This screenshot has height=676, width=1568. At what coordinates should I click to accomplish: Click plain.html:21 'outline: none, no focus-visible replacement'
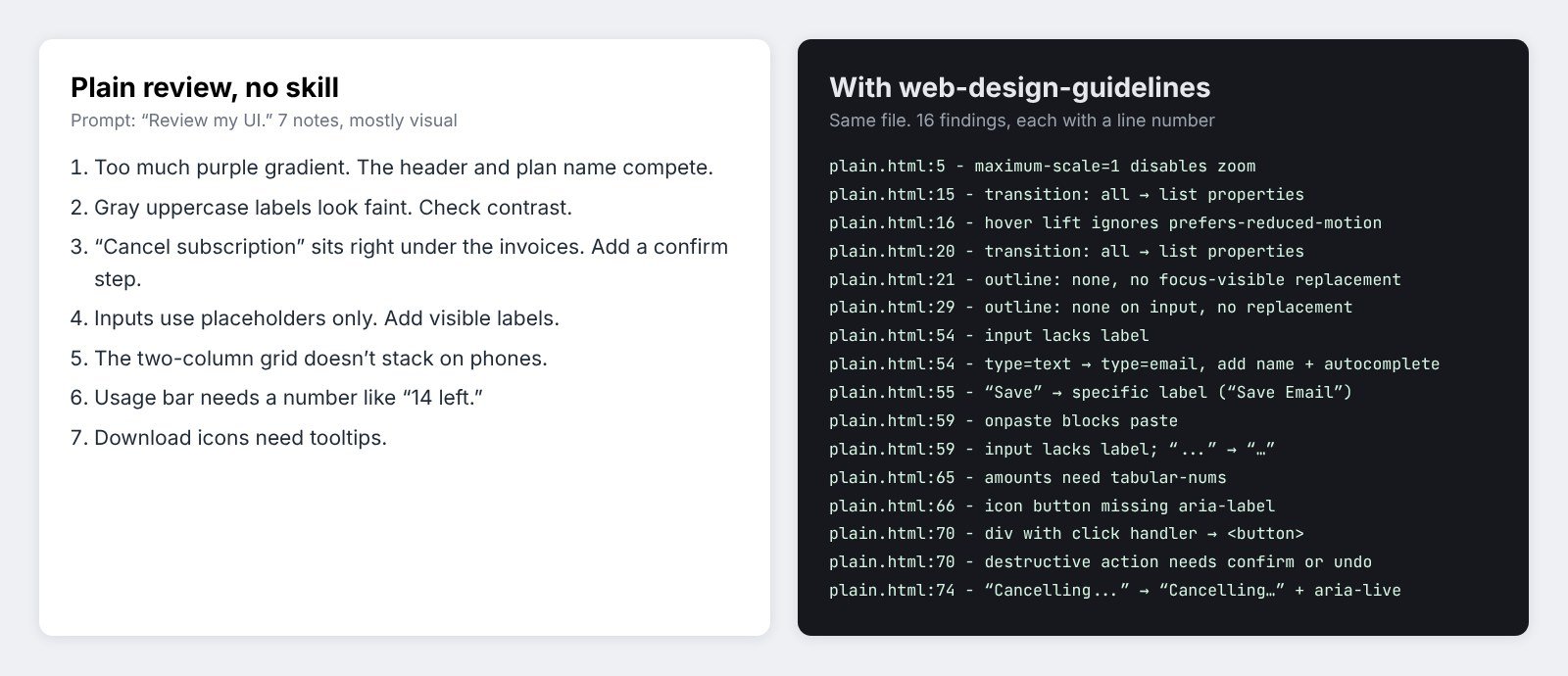pyautogui.click(x=1115, y=280)
